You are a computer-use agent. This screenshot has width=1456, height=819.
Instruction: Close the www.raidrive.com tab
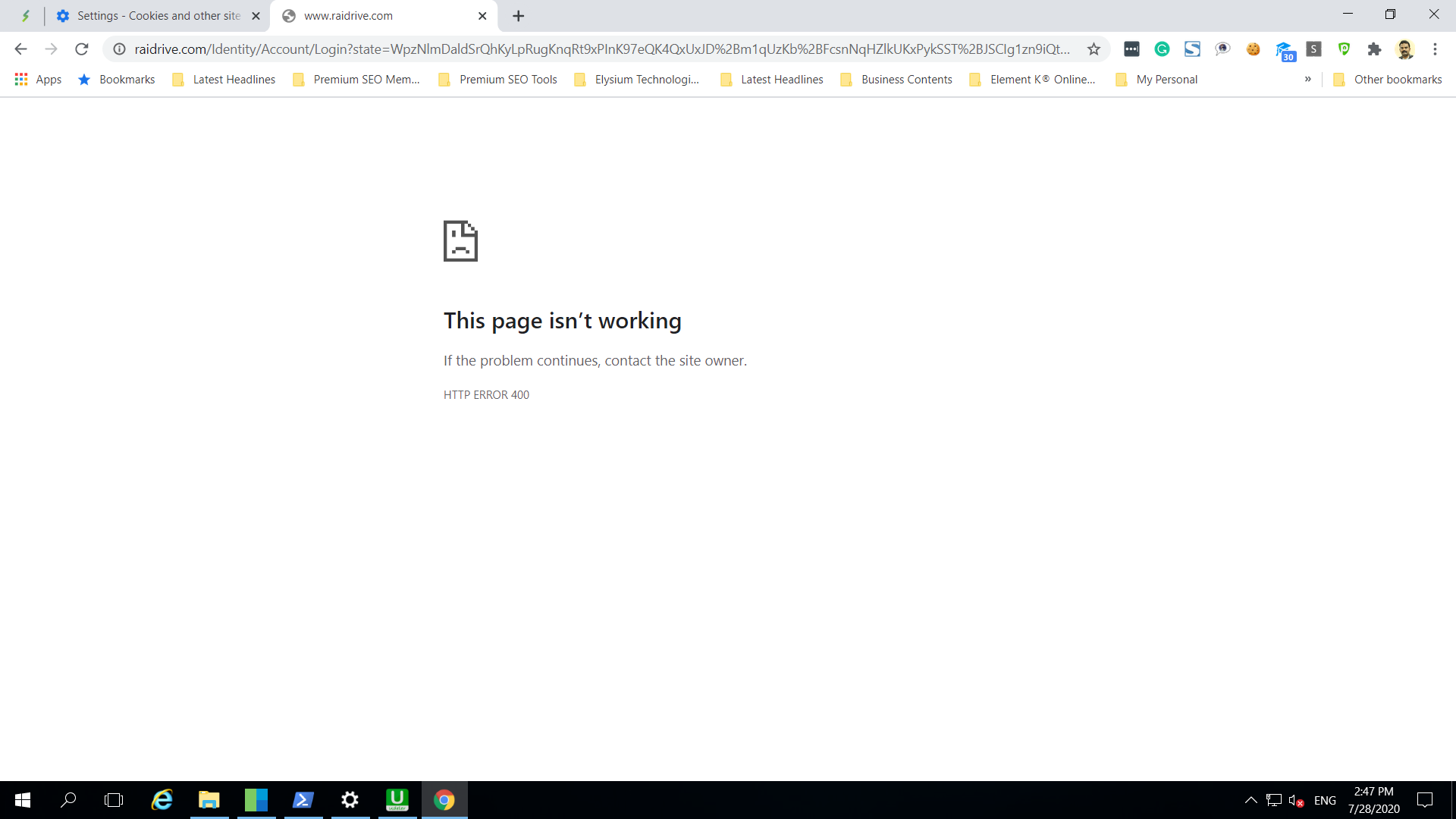click(x=482, y=16)
